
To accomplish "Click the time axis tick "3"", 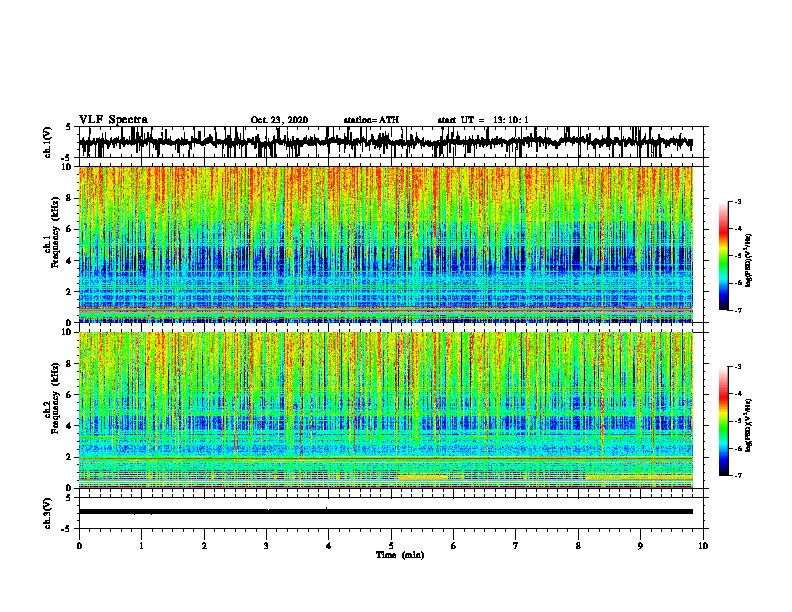I will [x=266, y=546].
